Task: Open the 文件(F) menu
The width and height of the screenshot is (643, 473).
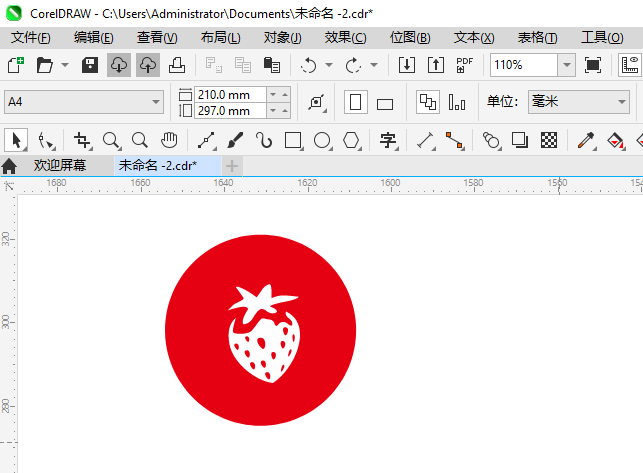Action: 31,38
